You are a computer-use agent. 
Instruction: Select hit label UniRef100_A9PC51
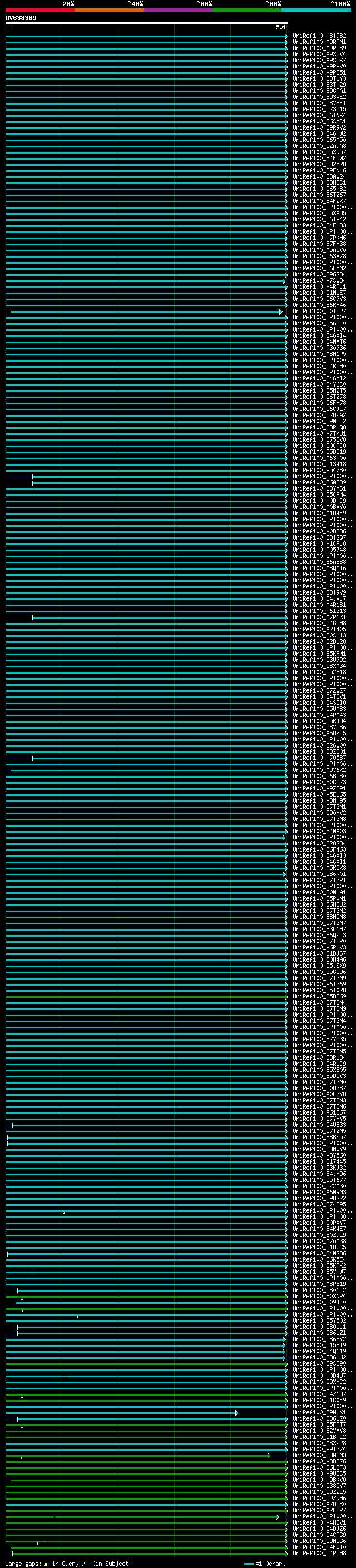319,72
